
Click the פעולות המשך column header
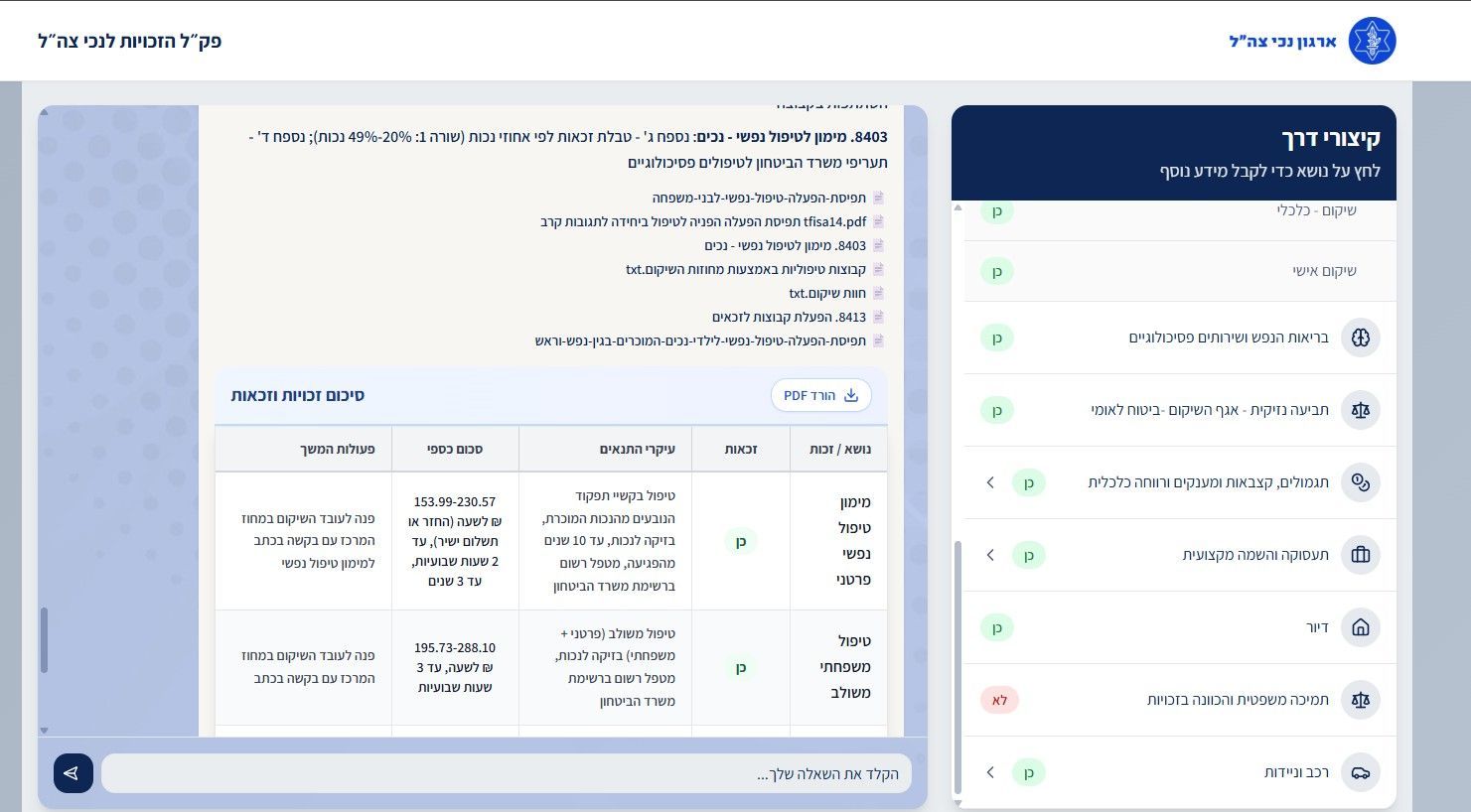(304, 449)
